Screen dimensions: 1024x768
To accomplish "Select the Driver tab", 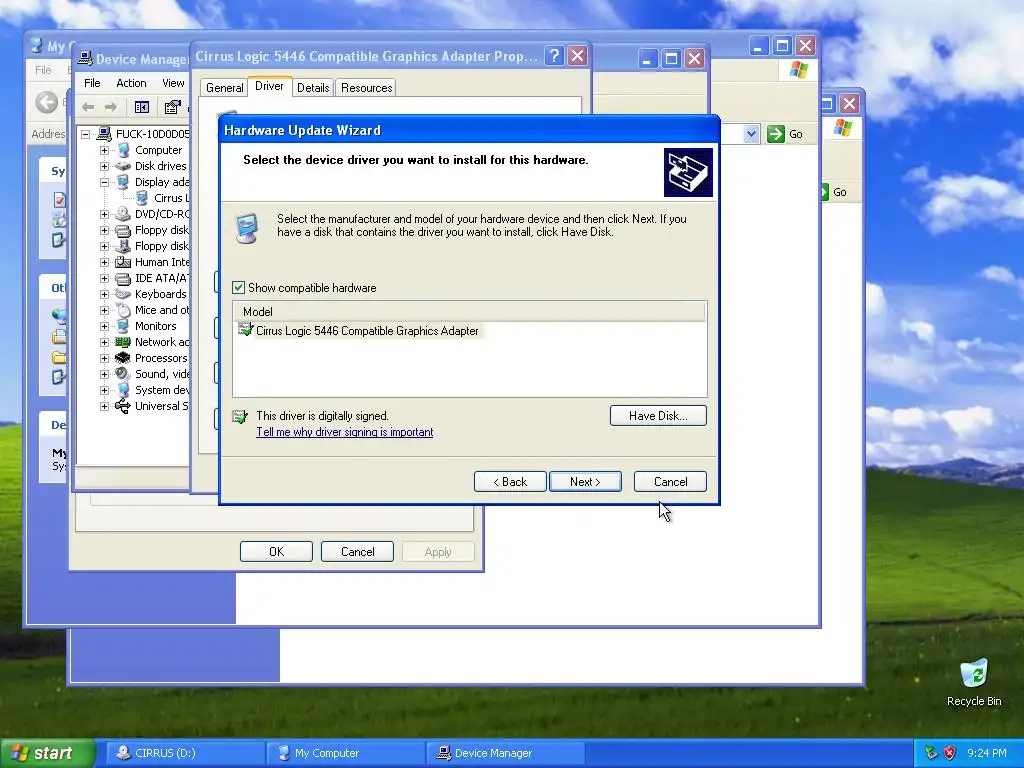I will coord(269,86).
